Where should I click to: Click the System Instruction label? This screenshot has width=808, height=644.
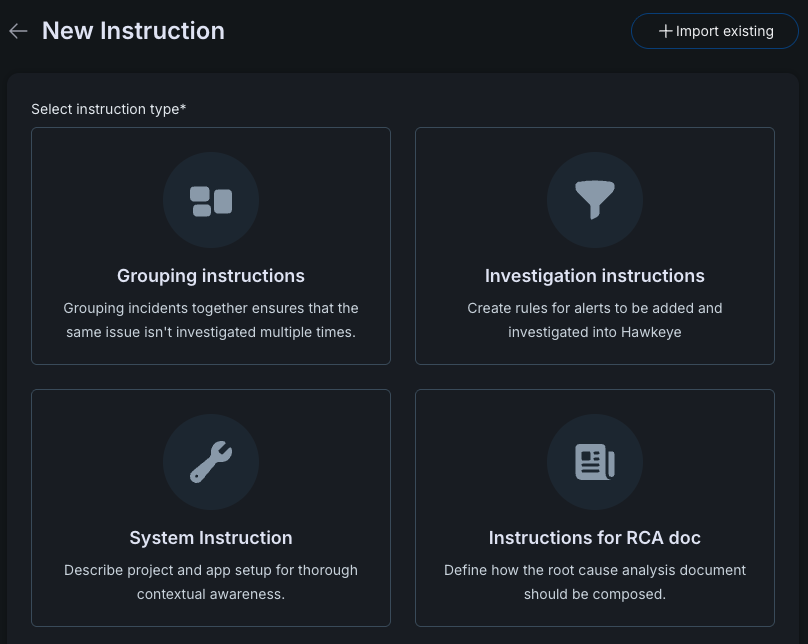point(210,538)
